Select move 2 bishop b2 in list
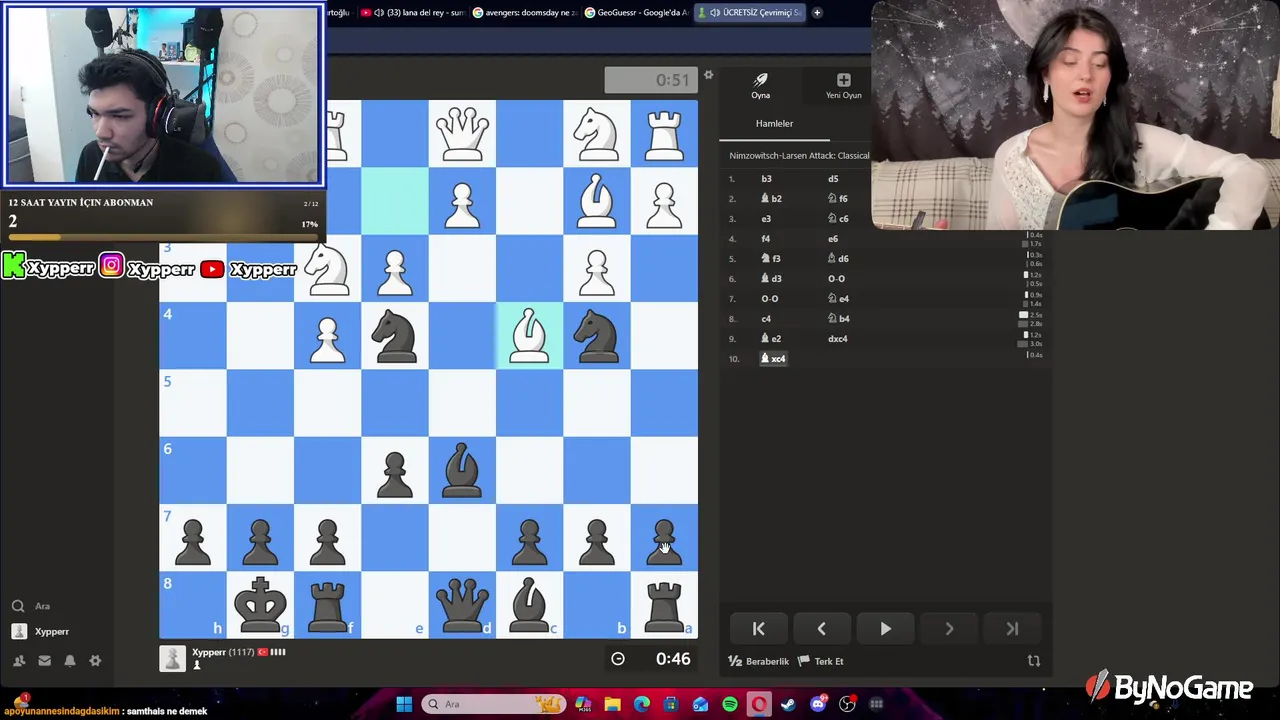Screen dimensions: 1280x720 tap(771, 198)
